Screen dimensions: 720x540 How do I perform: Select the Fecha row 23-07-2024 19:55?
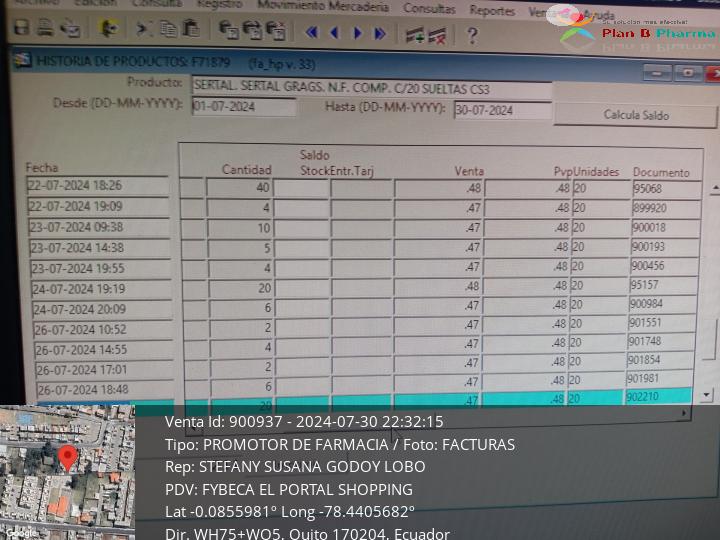(x=101, y=268)
